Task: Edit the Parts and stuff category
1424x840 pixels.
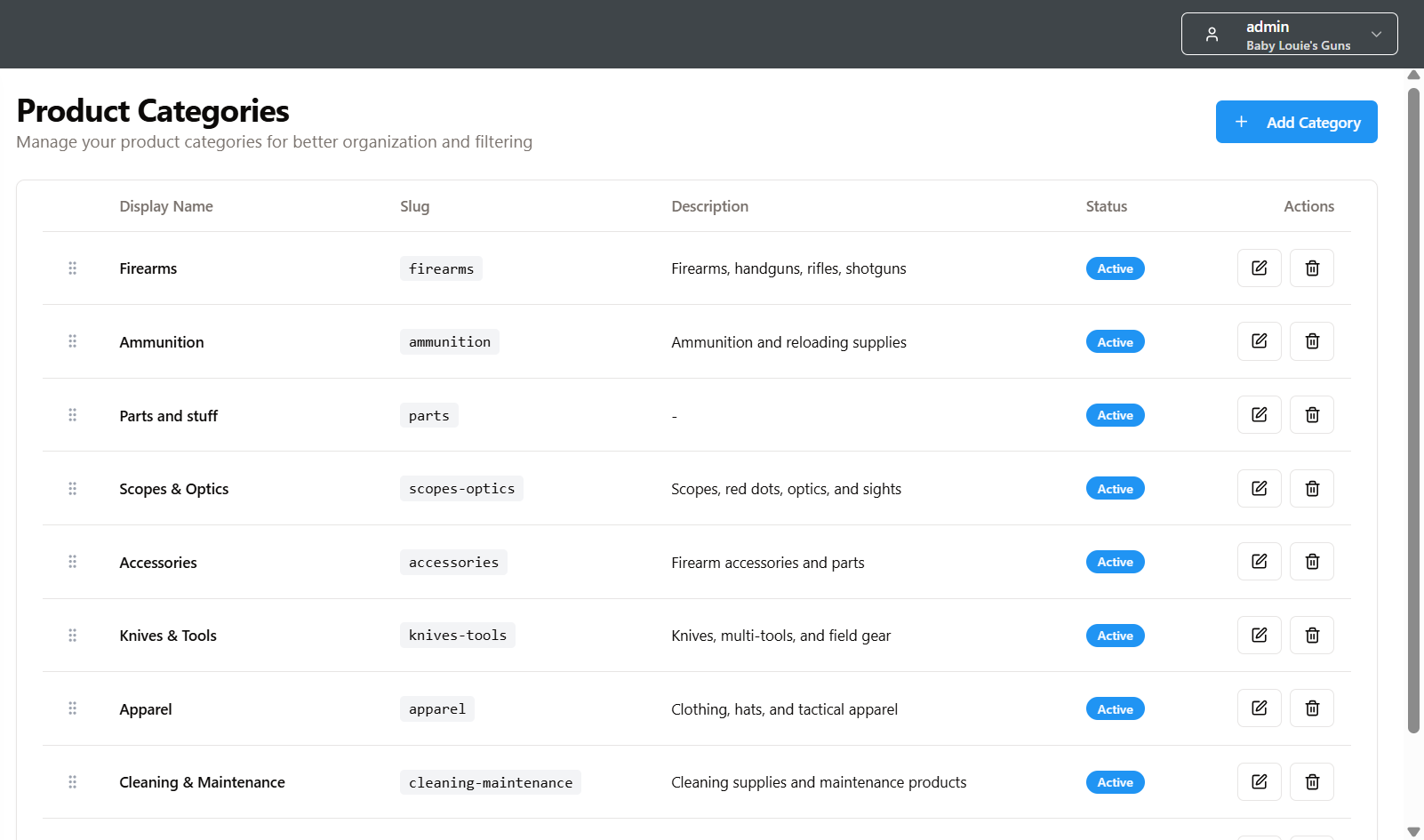Action: coord(1259,415)
